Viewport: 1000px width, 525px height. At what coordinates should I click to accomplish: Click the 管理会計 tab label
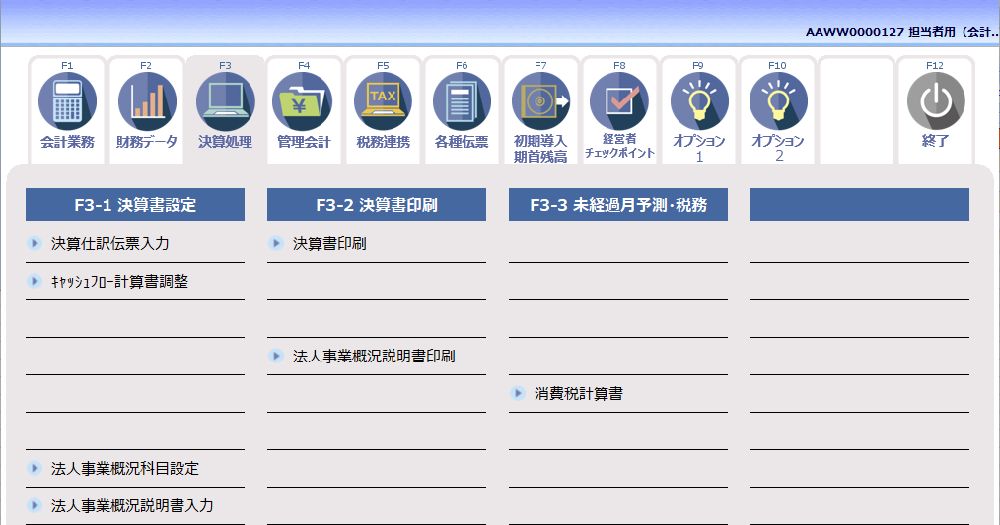tap(304, 142)
